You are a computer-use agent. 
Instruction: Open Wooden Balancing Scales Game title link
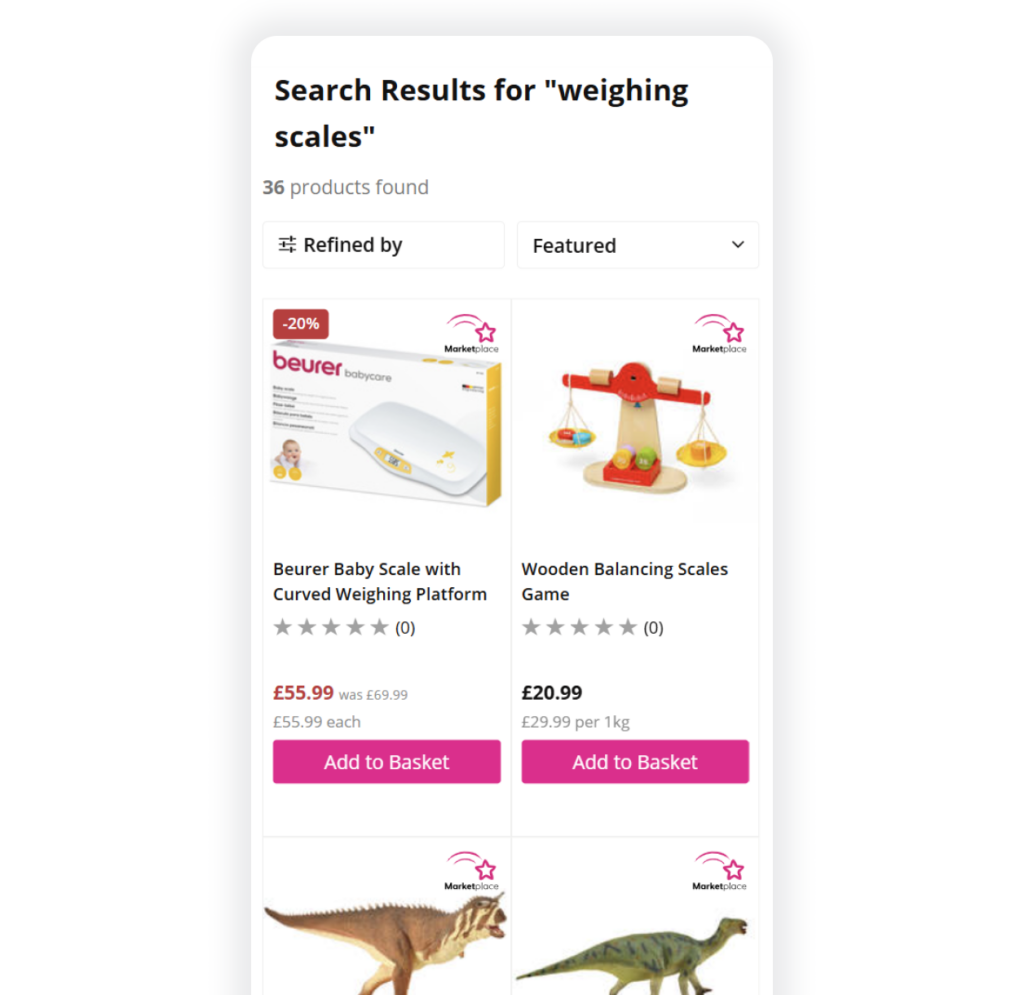624,581
